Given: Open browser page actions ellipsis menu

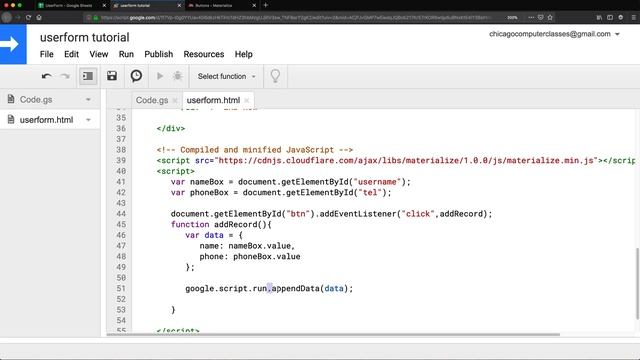Looking at the screenshot, I should [531, 18].
